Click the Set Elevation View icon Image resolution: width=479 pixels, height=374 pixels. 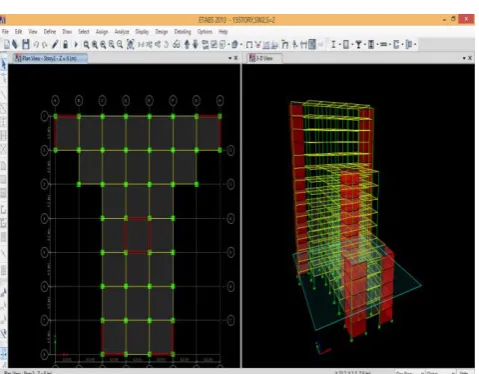157,44
